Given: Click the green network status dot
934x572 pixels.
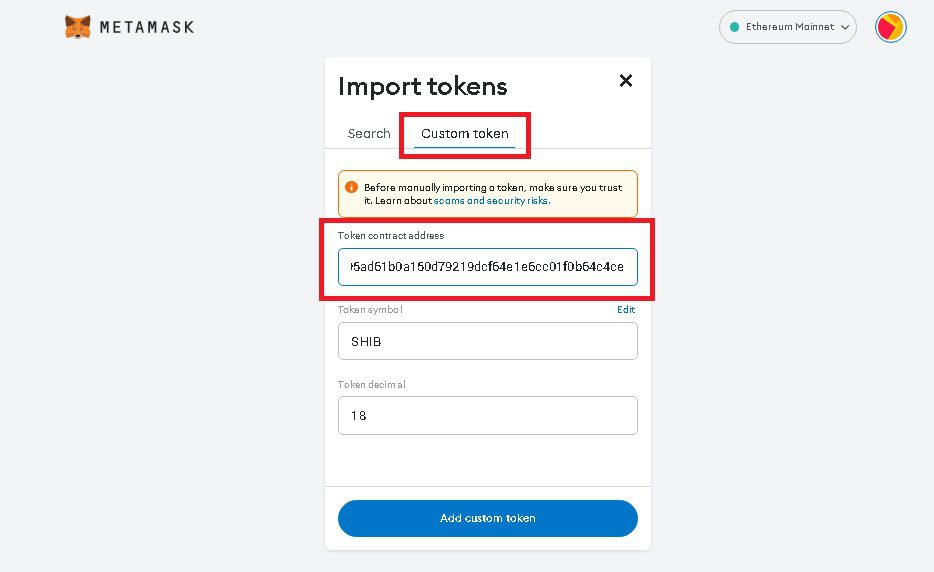Looking at the screenshot, I should (x=734, y=27).
